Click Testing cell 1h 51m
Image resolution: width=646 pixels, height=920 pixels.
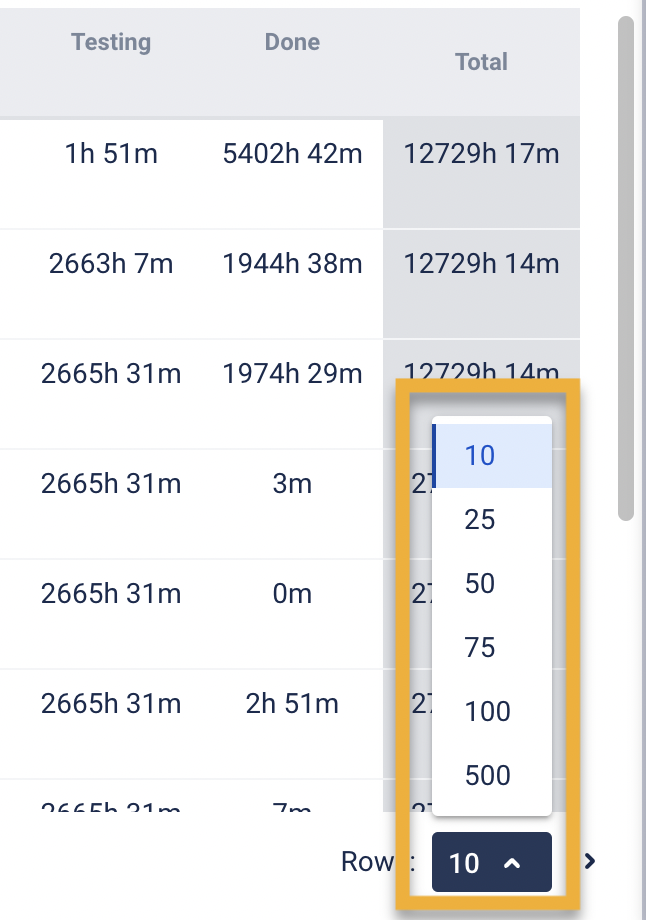pos(111,154)
